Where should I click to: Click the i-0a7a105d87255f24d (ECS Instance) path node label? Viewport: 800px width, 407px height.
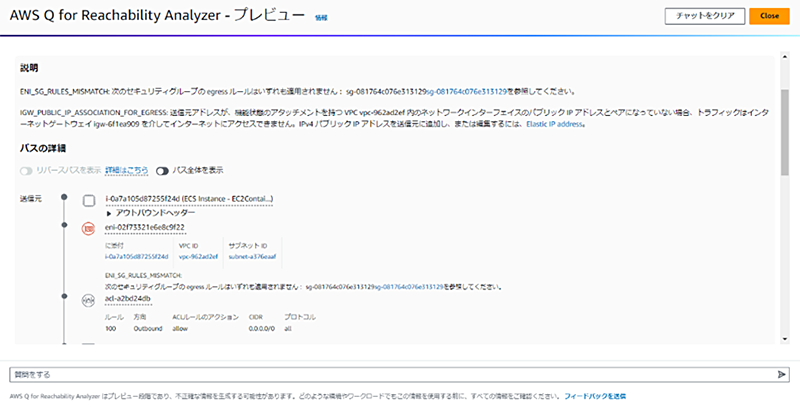point(189,198)
